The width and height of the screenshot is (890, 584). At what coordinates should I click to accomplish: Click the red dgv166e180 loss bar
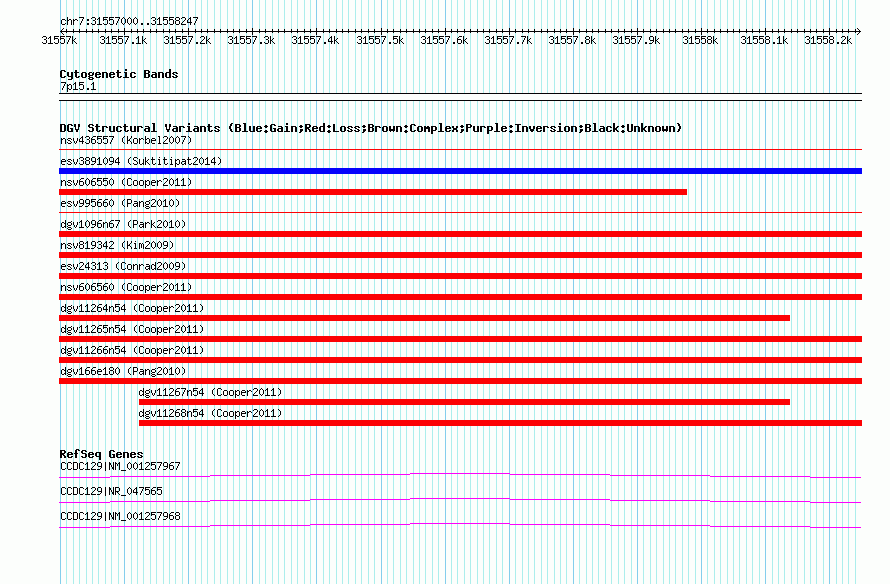pyautogui.click(x=460, y=381)
